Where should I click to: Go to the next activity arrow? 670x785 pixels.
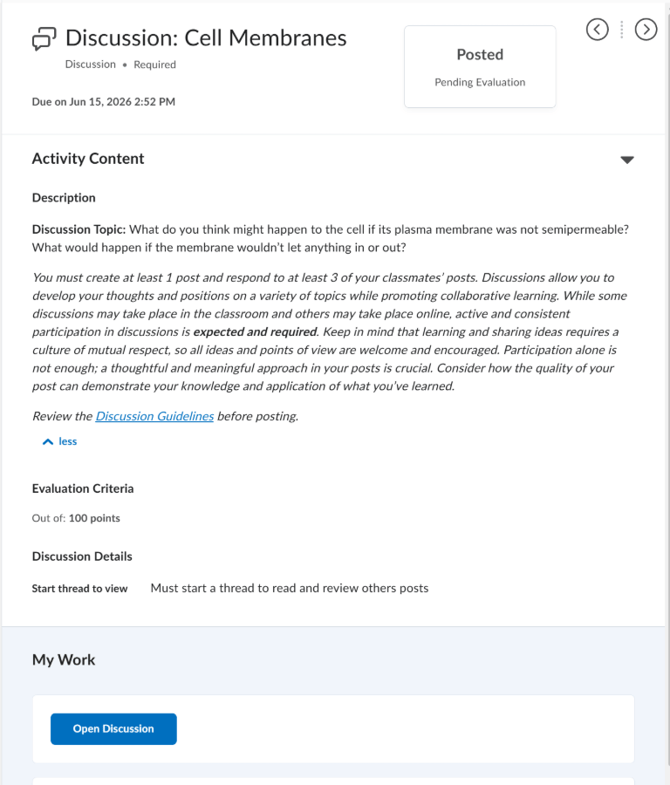coord(646,30)
